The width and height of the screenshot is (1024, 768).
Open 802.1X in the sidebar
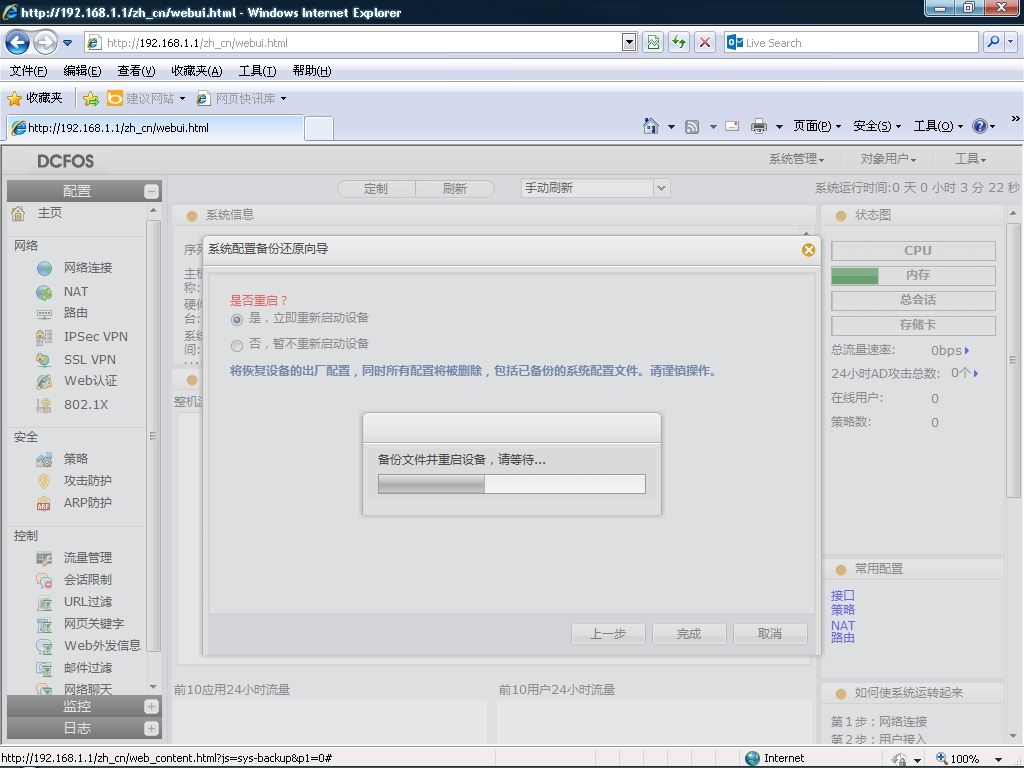point(86,405)
